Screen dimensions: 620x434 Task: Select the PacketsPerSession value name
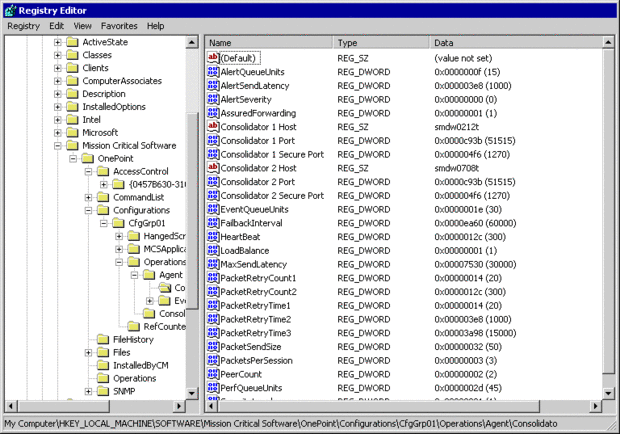pos(256,360)
